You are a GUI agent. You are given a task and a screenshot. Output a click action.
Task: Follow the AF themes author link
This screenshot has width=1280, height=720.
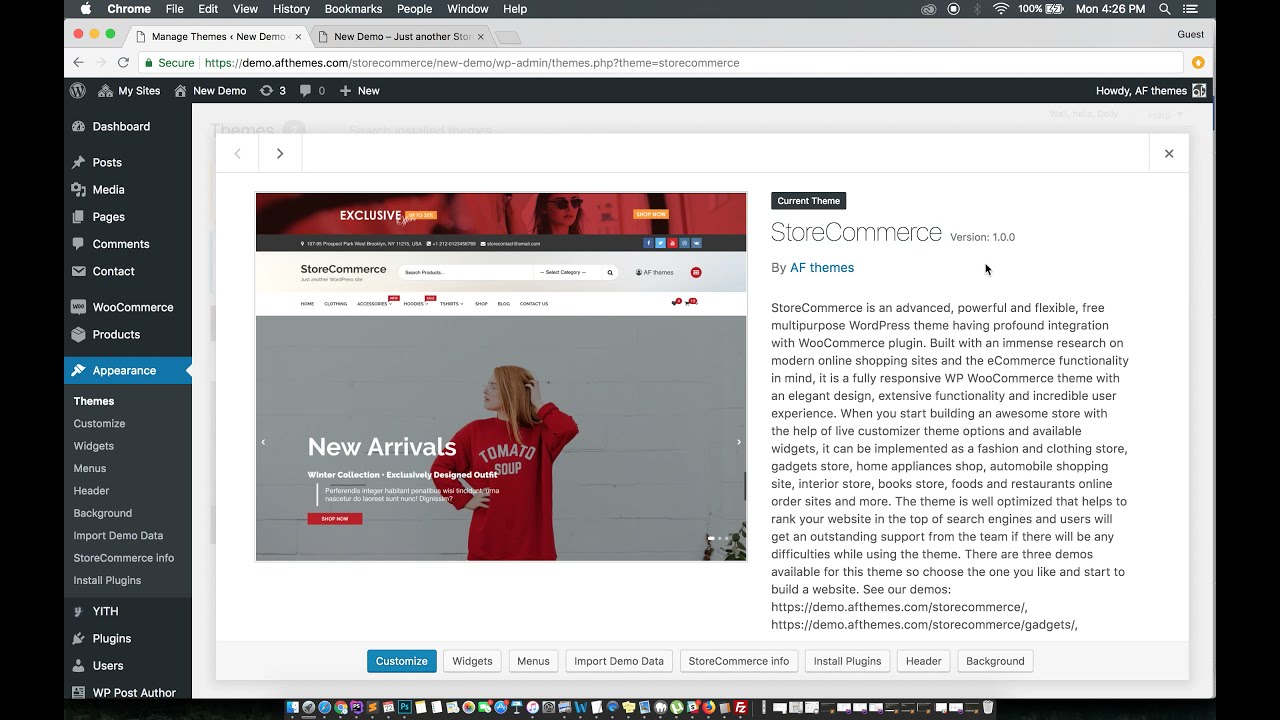coord(822,268)
